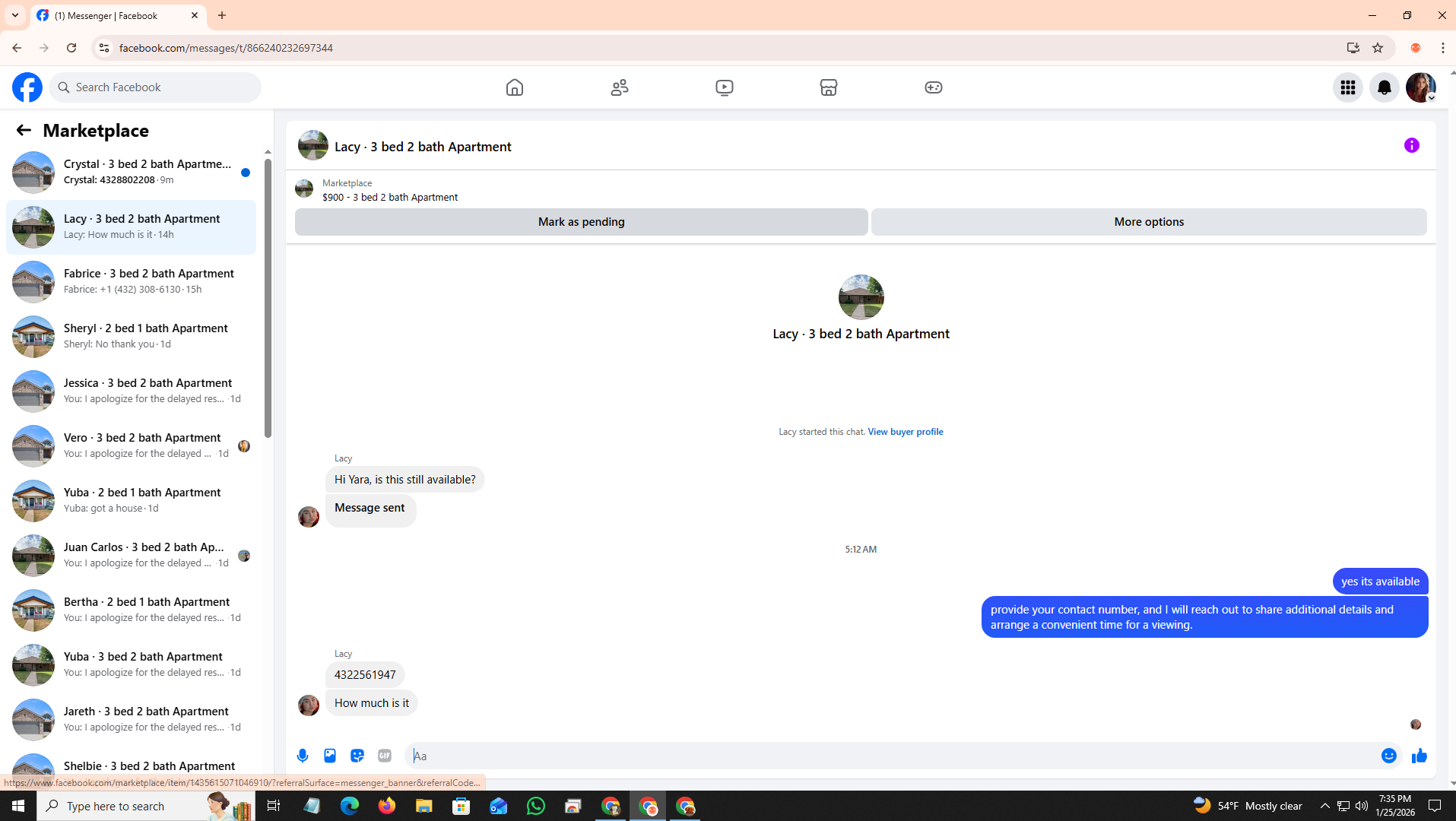Select the Messenger | Facebook tab
This screenshot has width=1456, height=821.
point(118,15)
